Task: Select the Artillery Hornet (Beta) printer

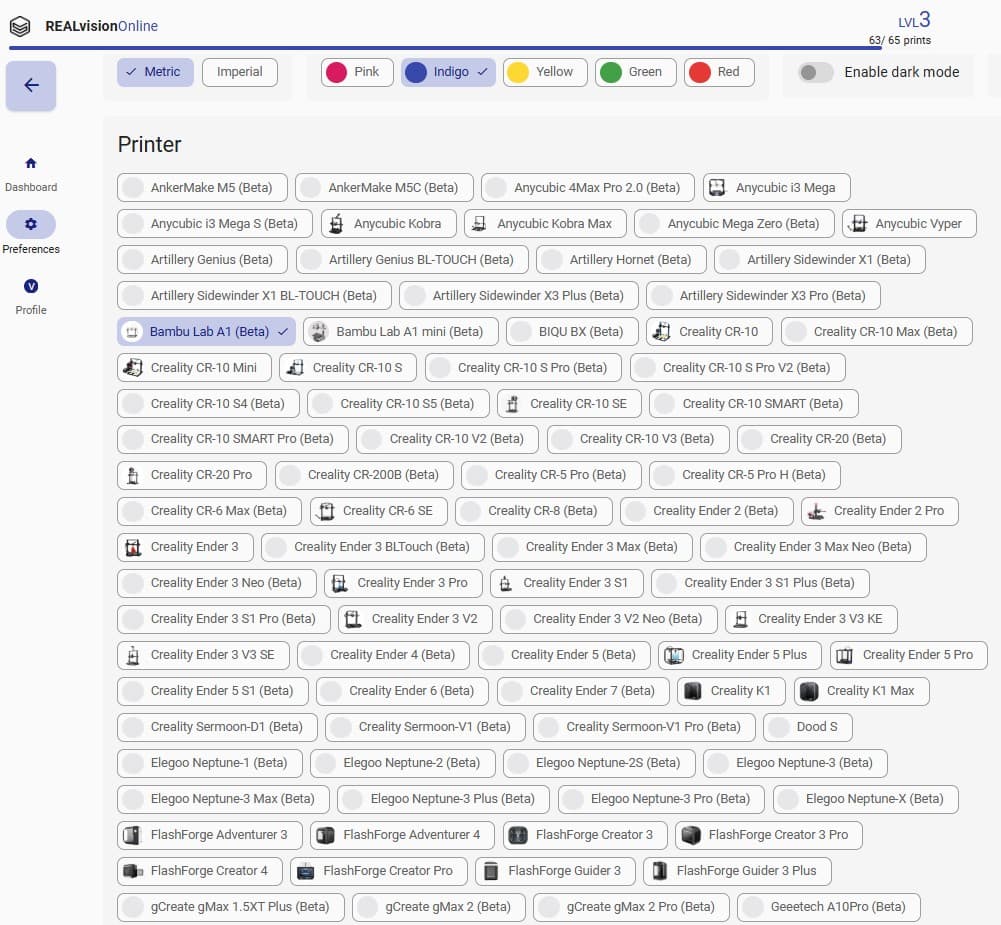Action: pyautogui.click(x=622, y=260)
